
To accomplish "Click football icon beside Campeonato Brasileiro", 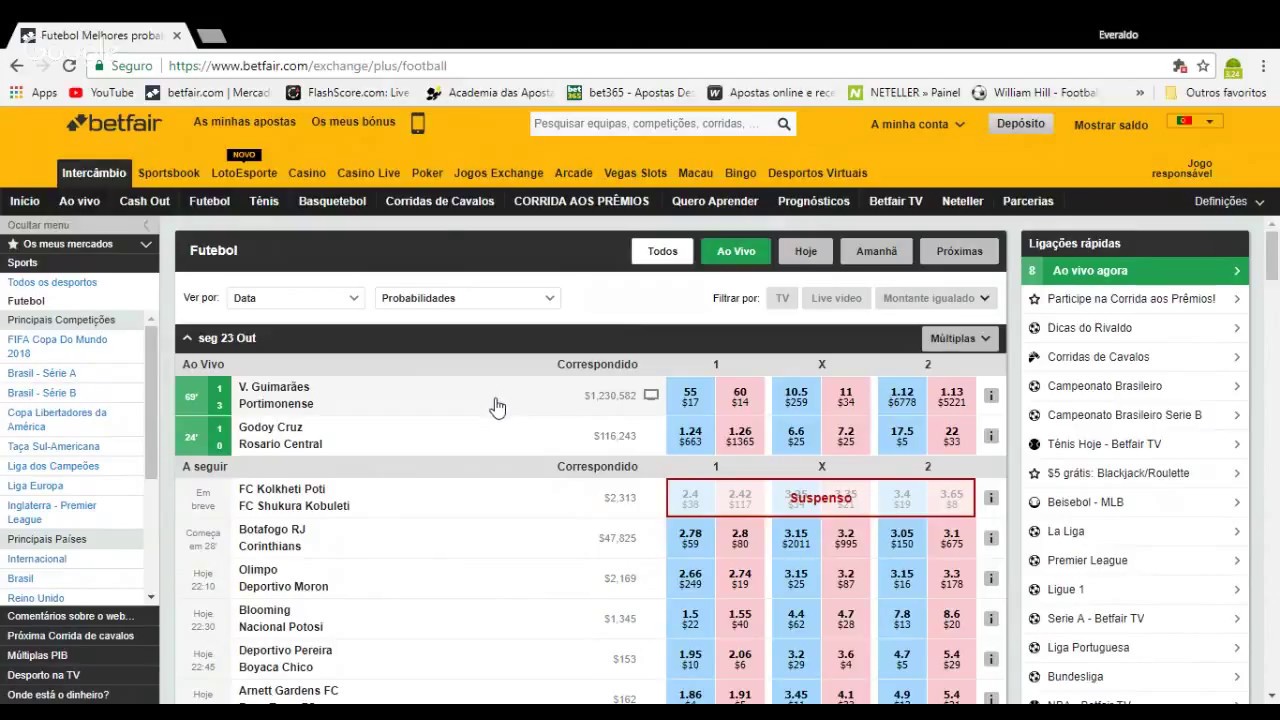I will pos(1034,386).
